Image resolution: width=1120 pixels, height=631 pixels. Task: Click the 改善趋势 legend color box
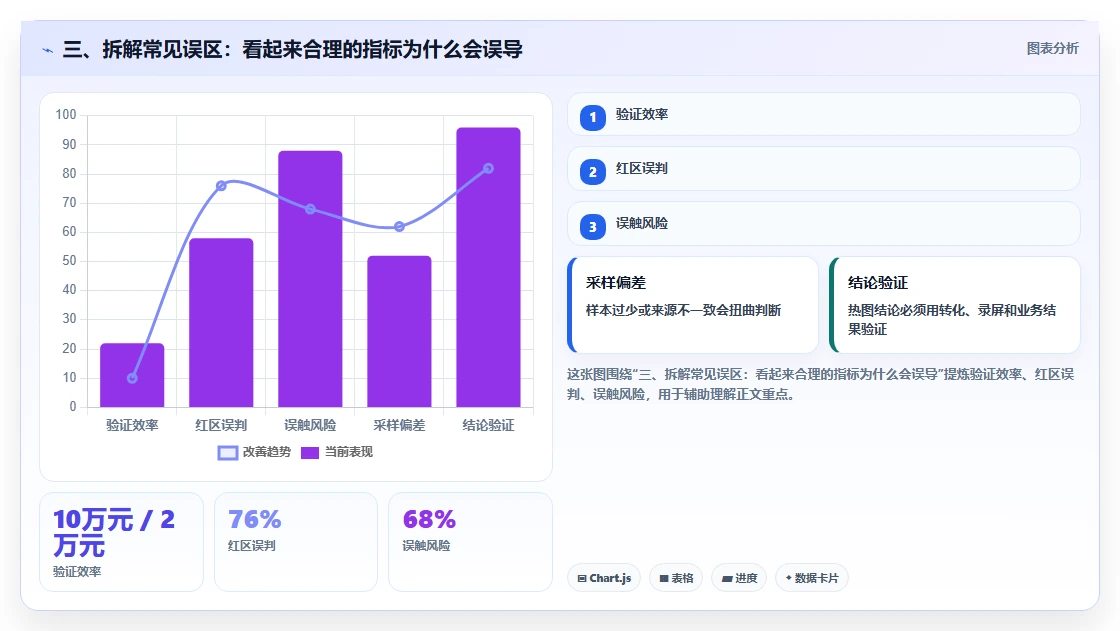click(x=228, y=453)
